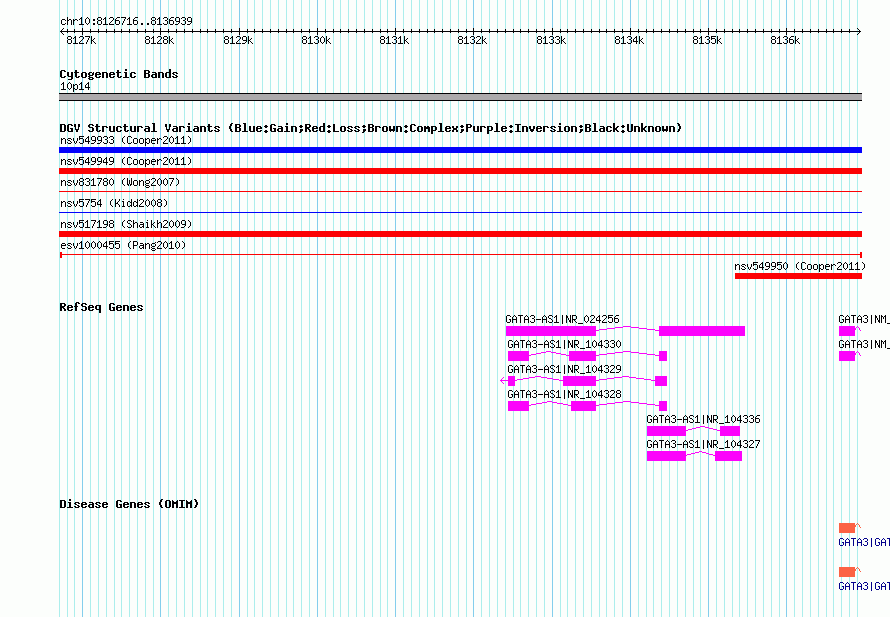Click the 8136k ruler tick label
890x617 pixels.
click(785, 40)
